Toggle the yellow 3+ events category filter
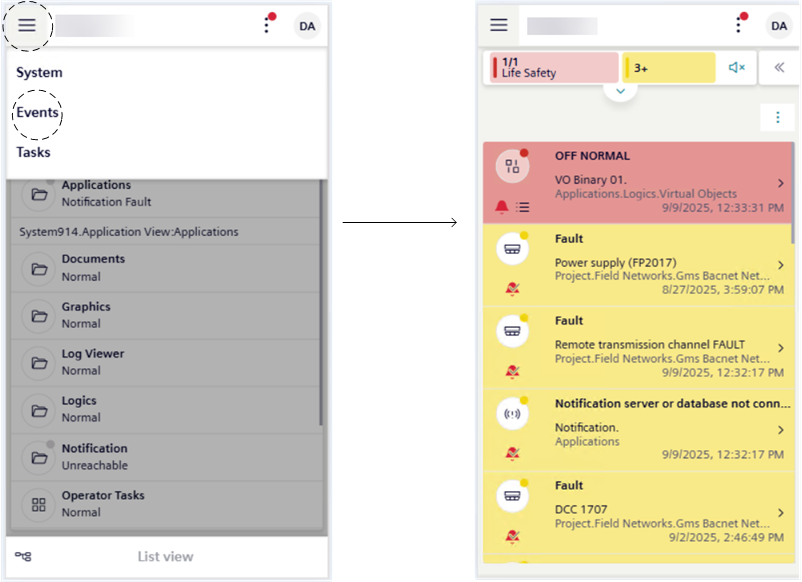This screenshot has width=802, height=582. coord(668,68)
